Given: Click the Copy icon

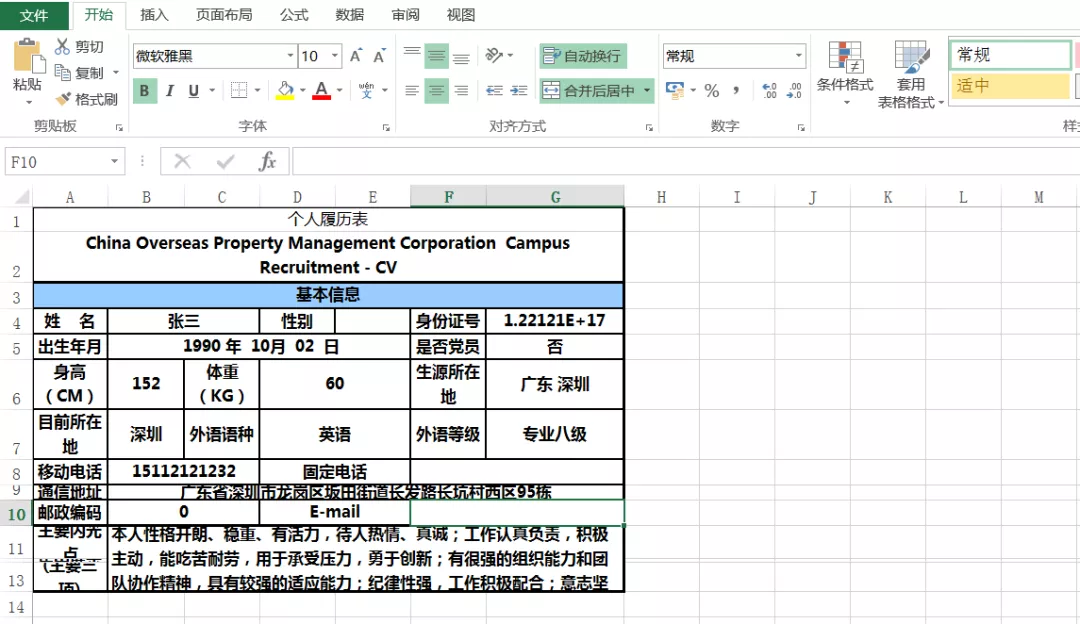Looking at the screenshot, I should pos(63,72).
